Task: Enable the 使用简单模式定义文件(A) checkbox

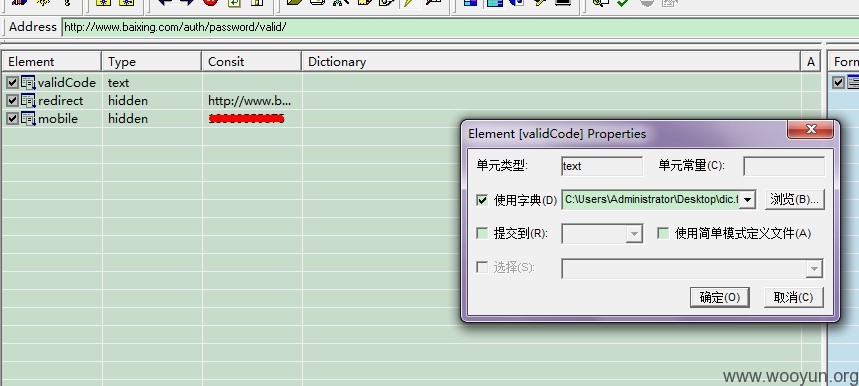Action: pos(663,234)
